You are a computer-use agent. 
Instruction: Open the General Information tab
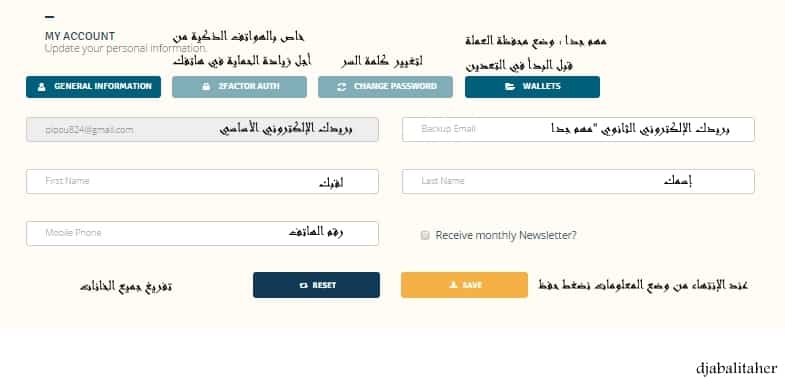coord(94,87)
